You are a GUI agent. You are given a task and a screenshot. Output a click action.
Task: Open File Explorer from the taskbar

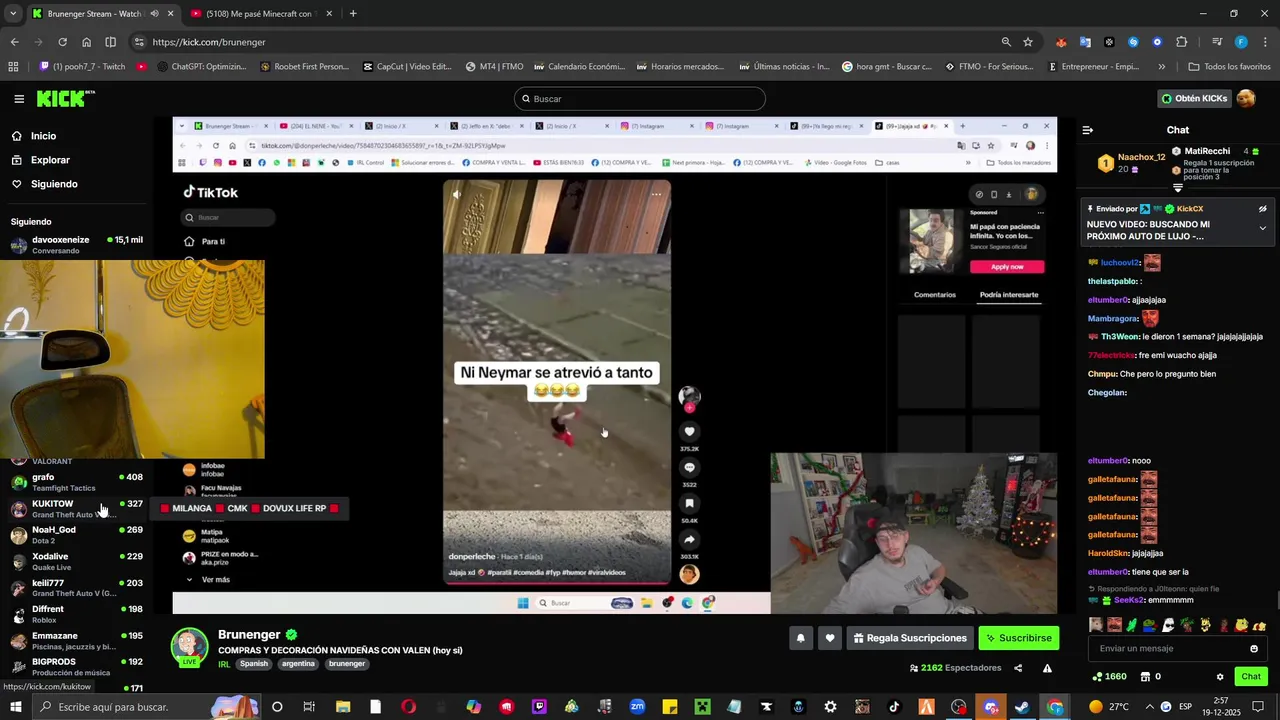[343, 707]
